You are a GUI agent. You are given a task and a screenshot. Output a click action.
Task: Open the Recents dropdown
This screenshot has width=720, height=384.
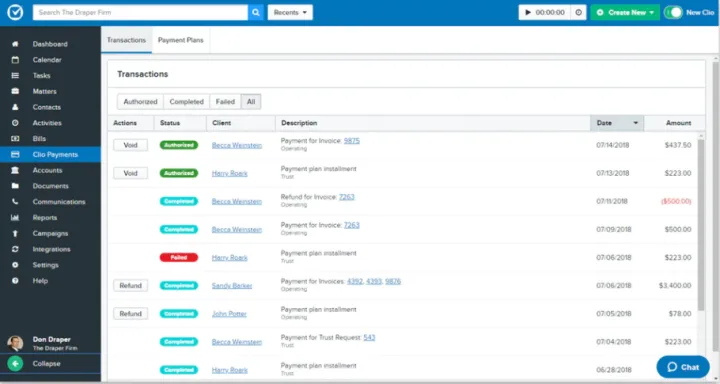tap(290, 12)
